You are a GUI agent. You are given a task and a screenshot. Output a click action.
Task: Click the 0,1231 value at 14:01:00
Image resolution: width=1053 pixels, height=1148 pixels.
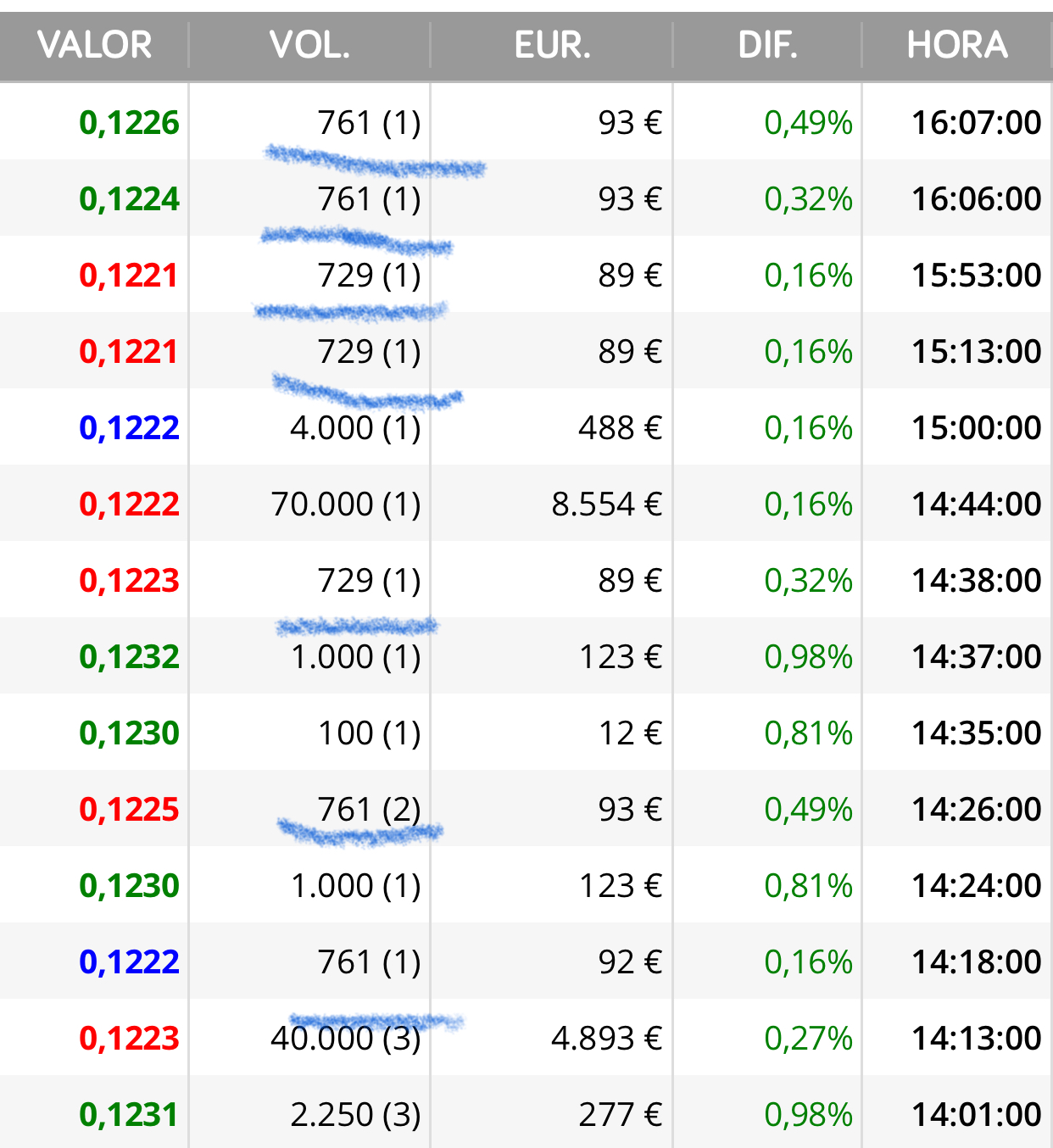click(129, 1115)
